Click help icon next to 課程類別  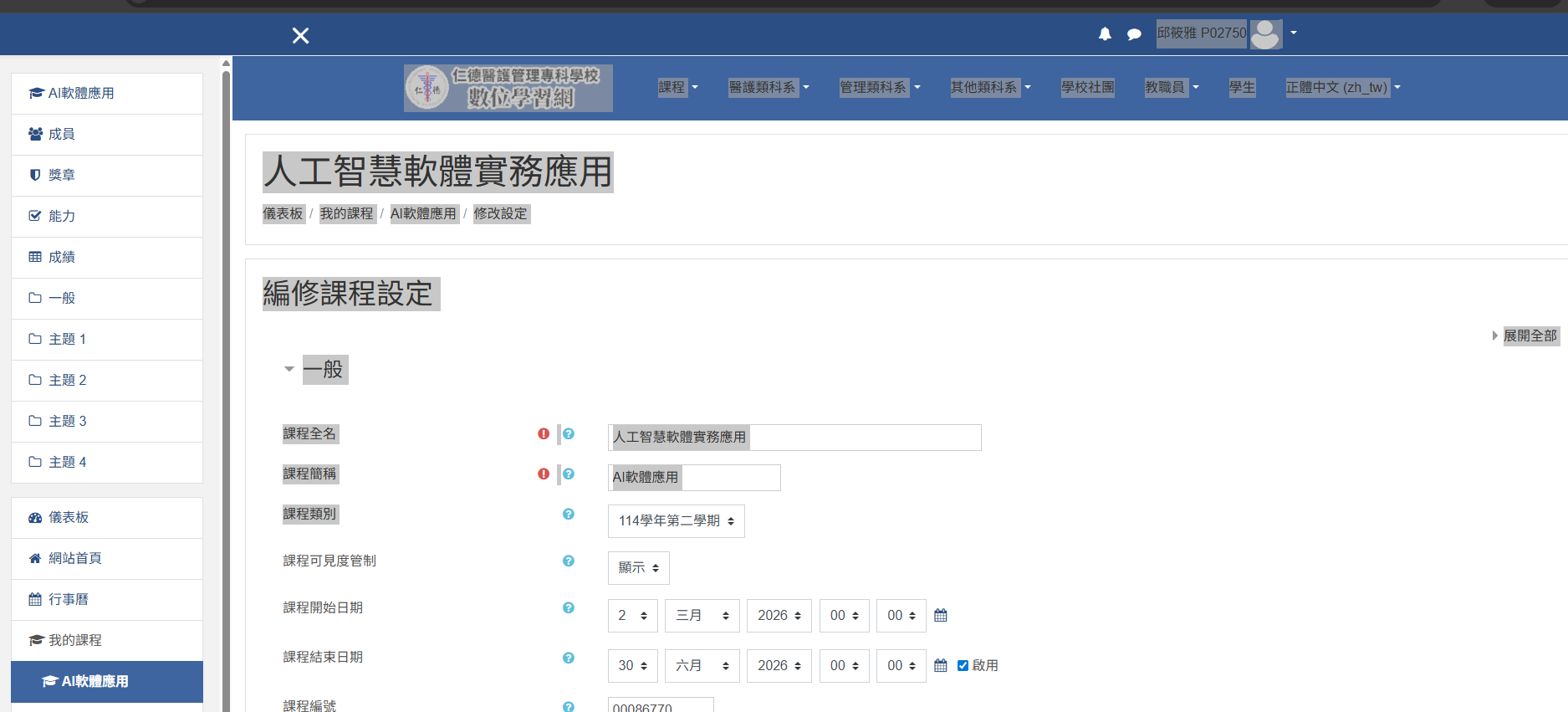point(569,515)
